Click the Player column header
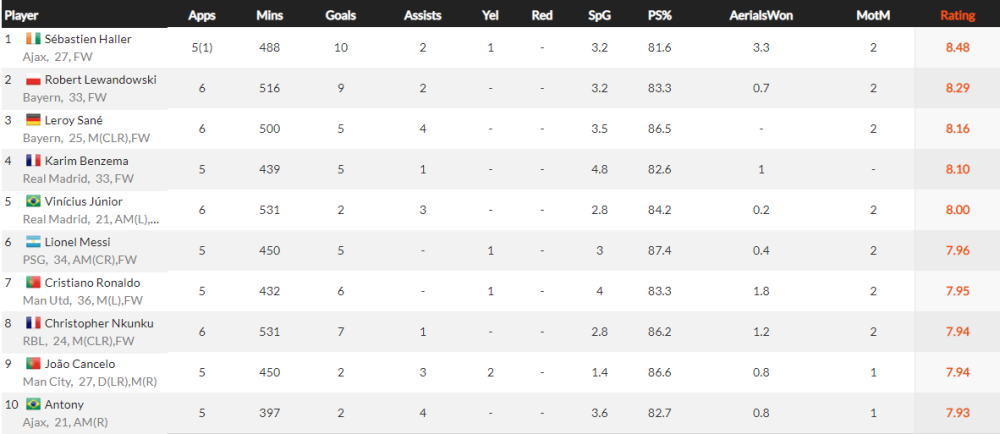1000x434 pixels. coord(21,16)
